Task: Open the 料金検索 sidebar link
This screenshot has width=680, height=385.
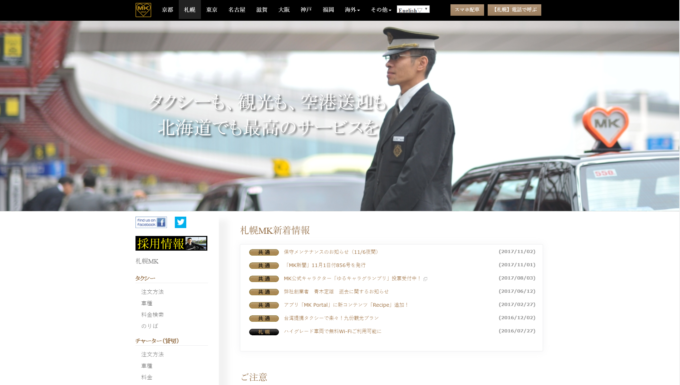Action: coord(153,314)
